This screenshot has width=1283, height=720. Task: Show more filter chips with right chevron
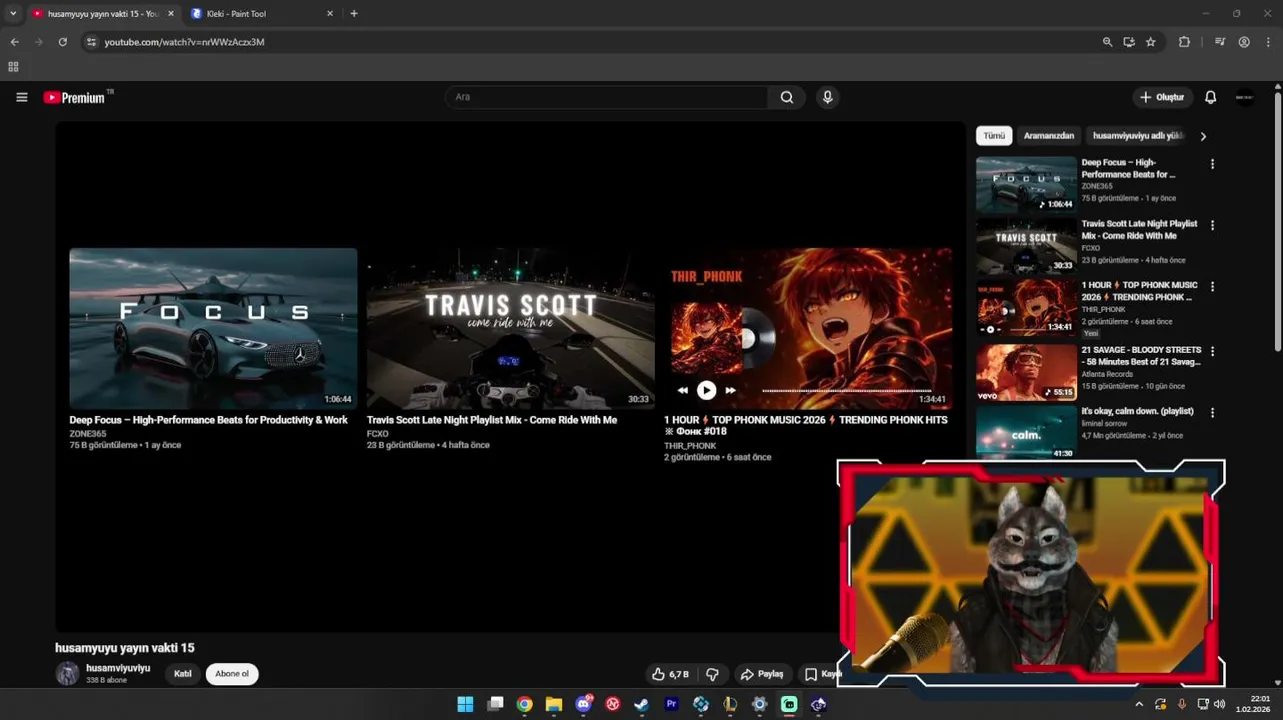(1203, 136)
